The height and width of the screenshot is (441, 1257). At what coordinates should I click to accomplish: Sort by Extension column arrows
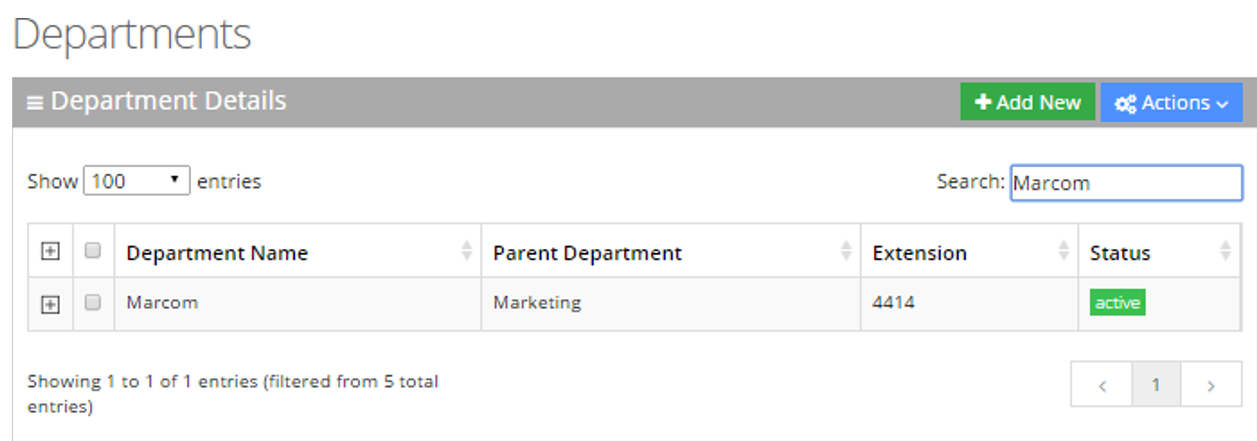pos(1063,252)
